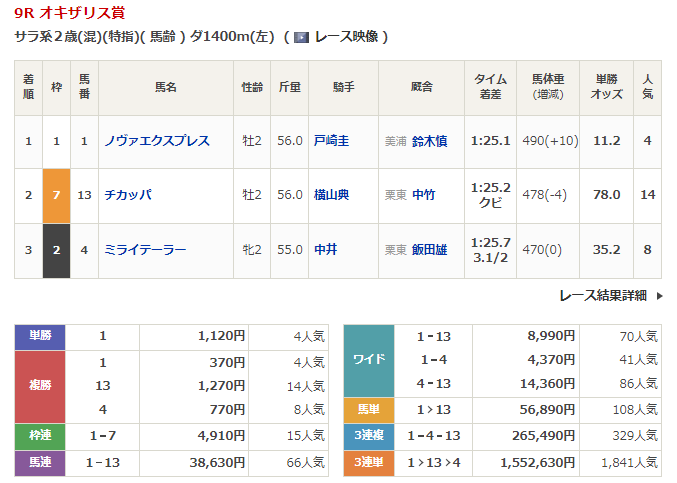Select horse ミライテーラー link
This screenshot has width=677, height=483.
coord(145,250)
